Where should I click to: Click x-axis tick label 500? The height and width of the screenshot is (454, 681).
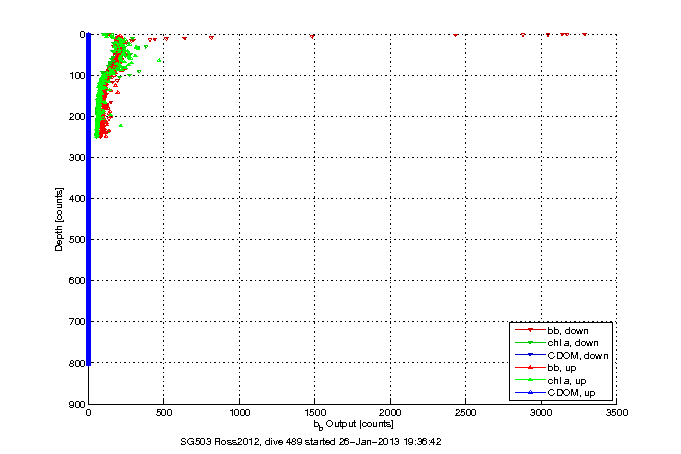click(163, 413)
